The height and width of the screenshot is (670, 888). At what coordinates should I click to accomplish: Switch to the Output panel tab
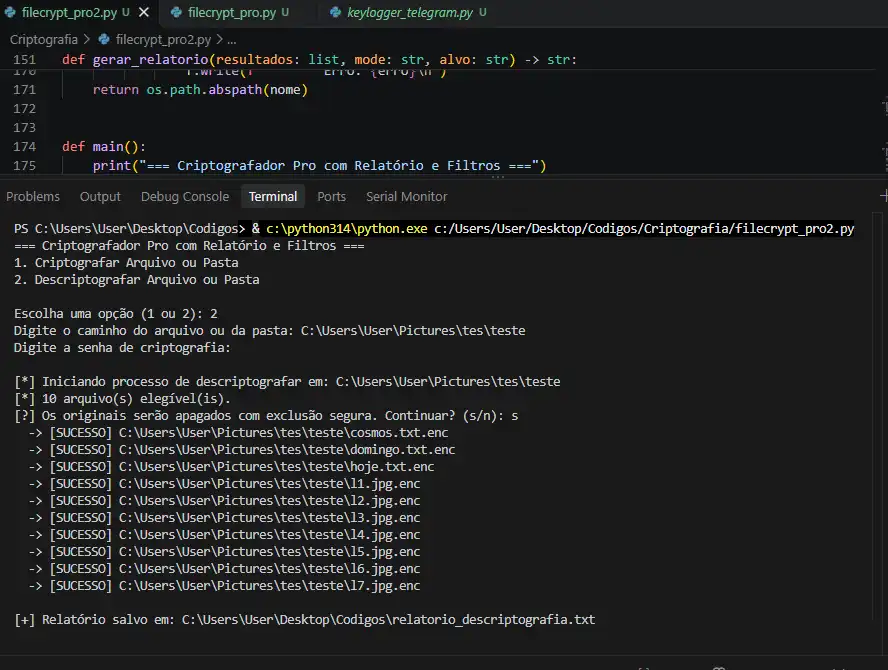pyautogui.click(x=100, y=197)
